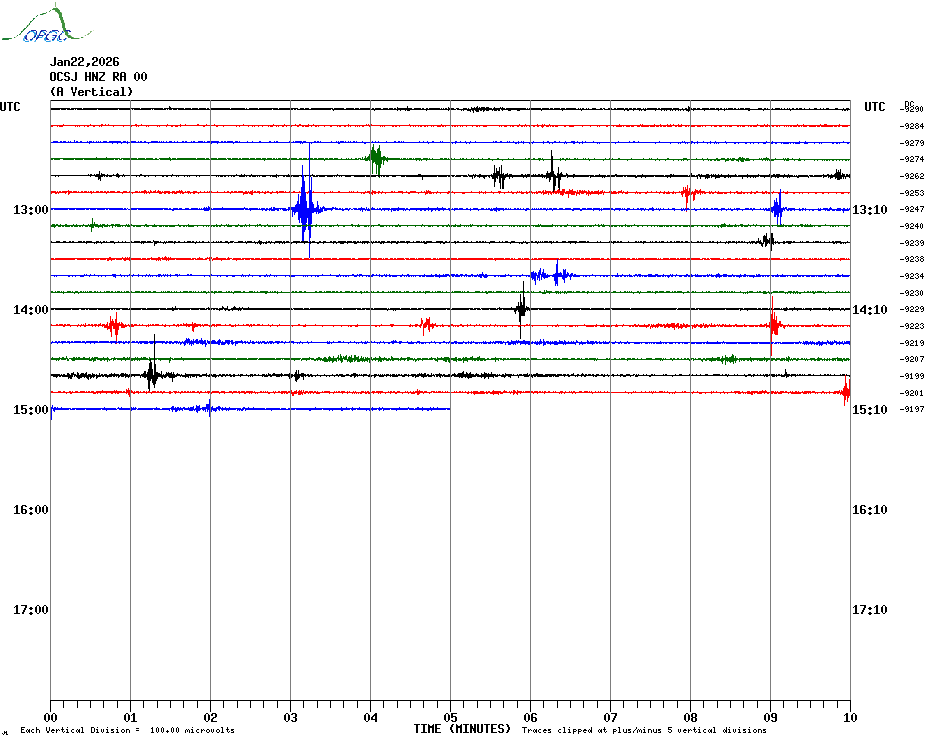Viewport: 930px width, 744px height.
Task: Select the -9247 DC offset value
Action: point(912,210)
